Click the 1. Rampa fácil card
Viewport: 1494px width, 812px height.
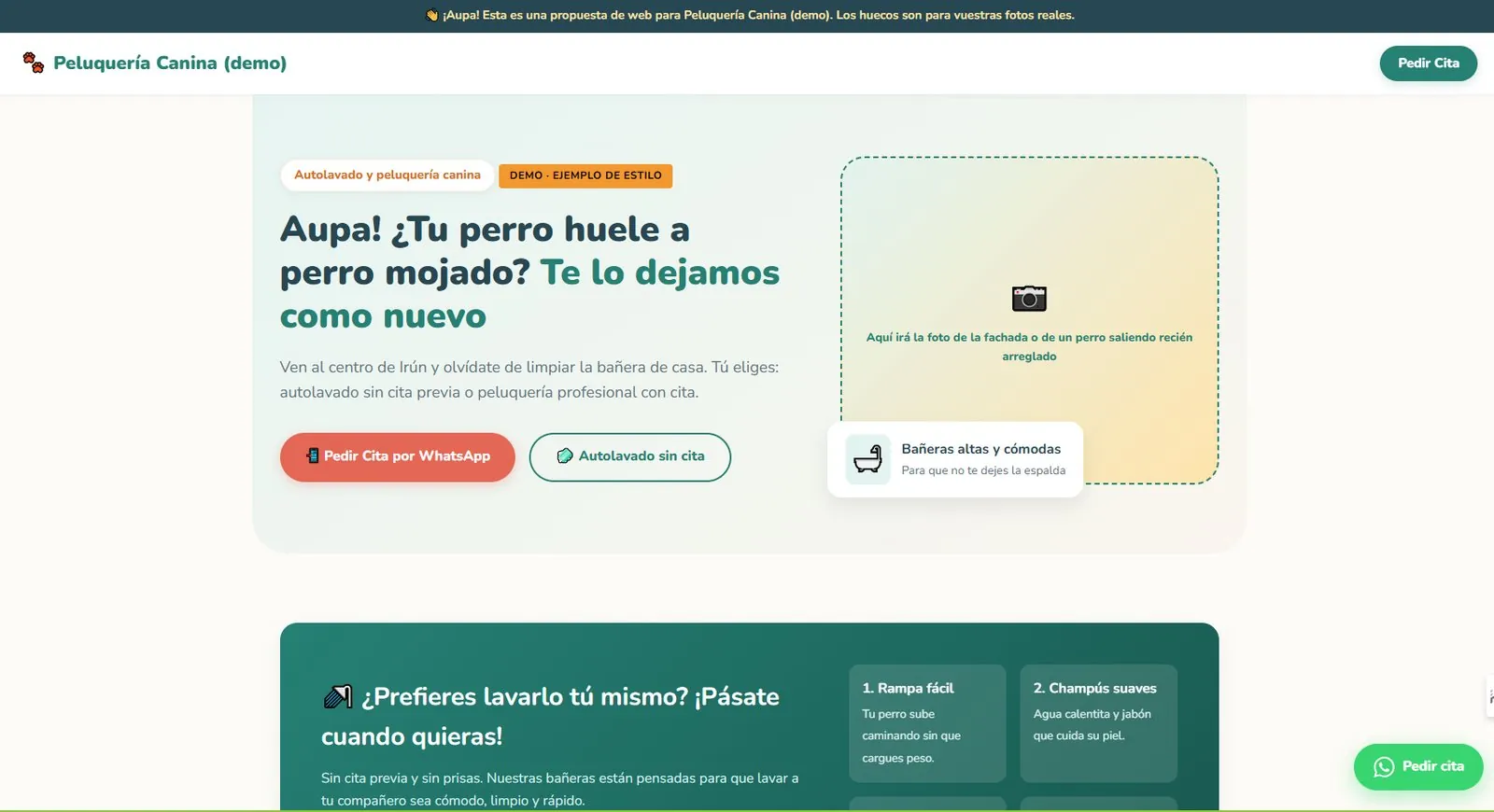(927, 723)
